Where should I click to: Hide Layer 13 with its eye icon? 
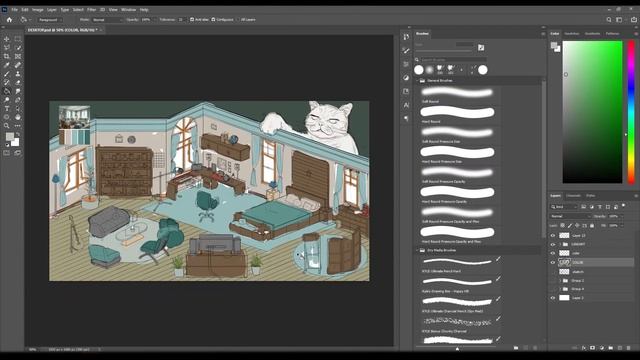pos(553,236)
